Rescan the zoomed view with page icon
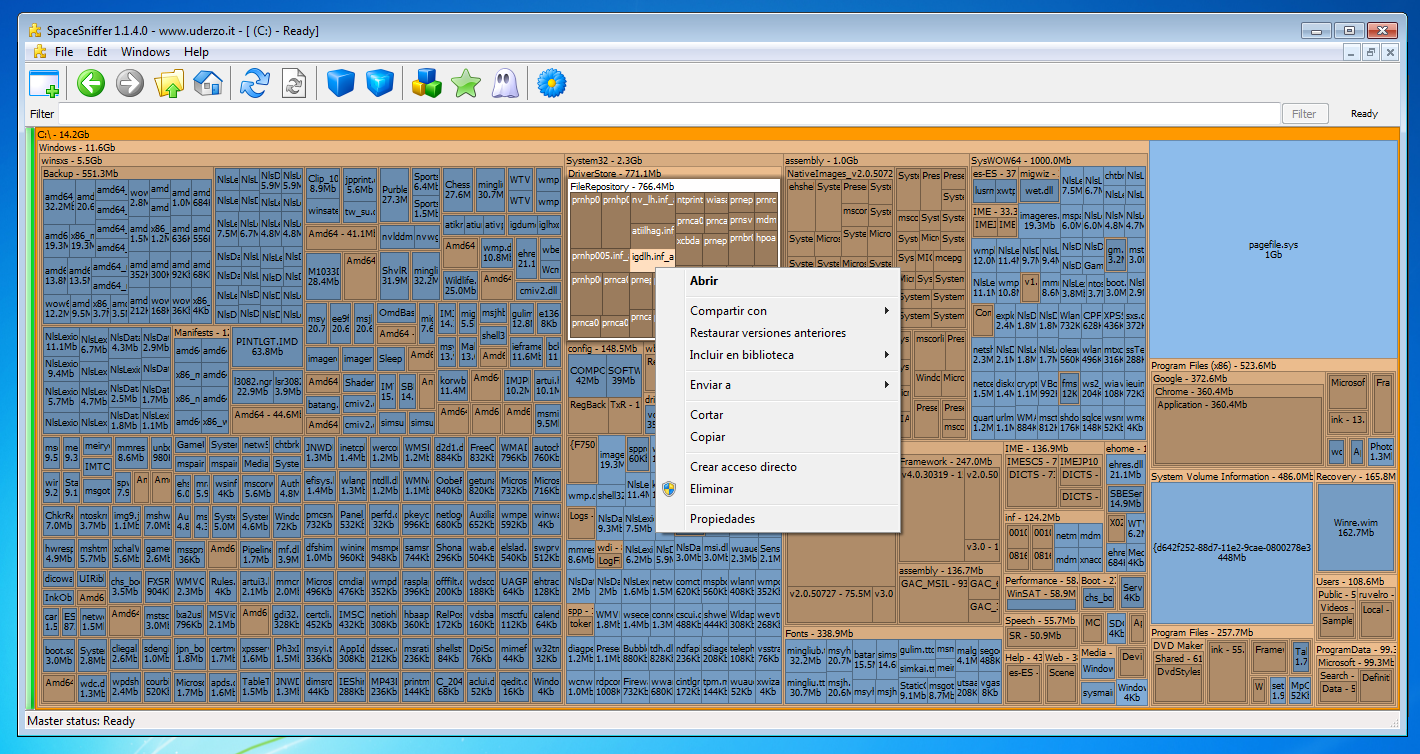Image resolution: width=1420 pixels, height=754 pixels. point(294,83)
